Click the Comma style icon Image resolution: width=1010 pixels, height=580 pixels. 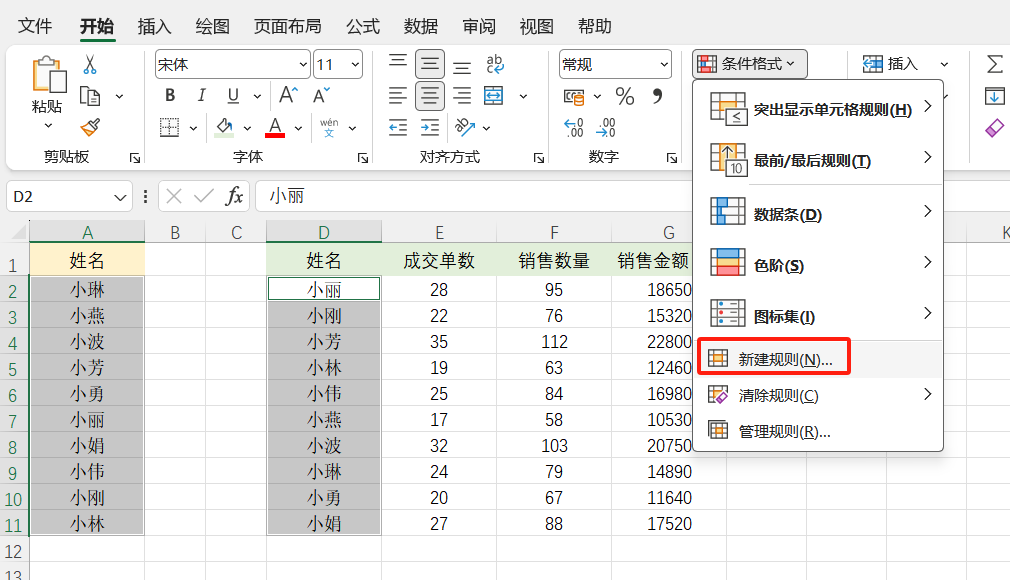click(657, 94)
